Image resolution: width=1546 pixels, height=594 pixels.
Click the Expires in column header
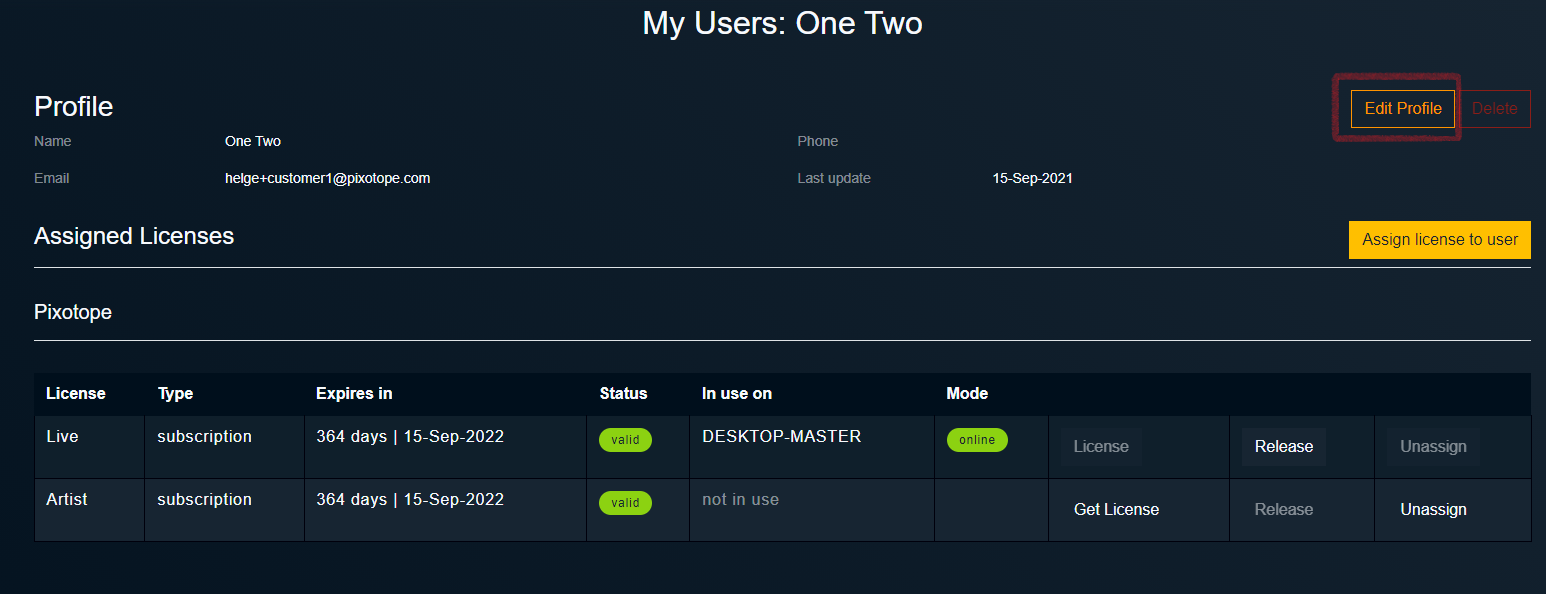(x=354, y=393)
